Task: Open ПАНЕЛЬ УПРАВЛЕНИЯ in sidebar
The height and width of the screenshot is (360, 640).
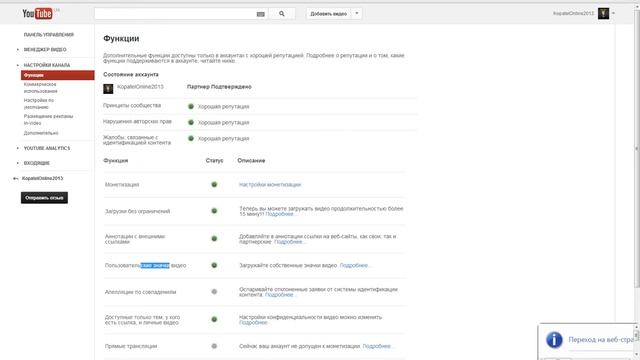Action: pyautogui.click(x=49, y=35)
